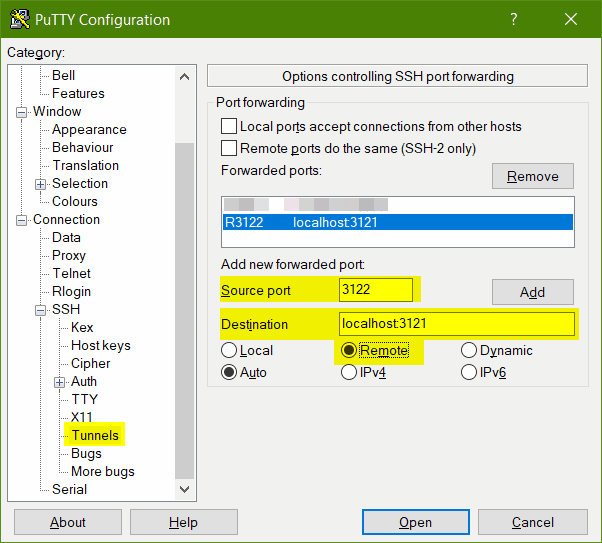Select the Local radio button
The image size is (602, 543).
229,351
